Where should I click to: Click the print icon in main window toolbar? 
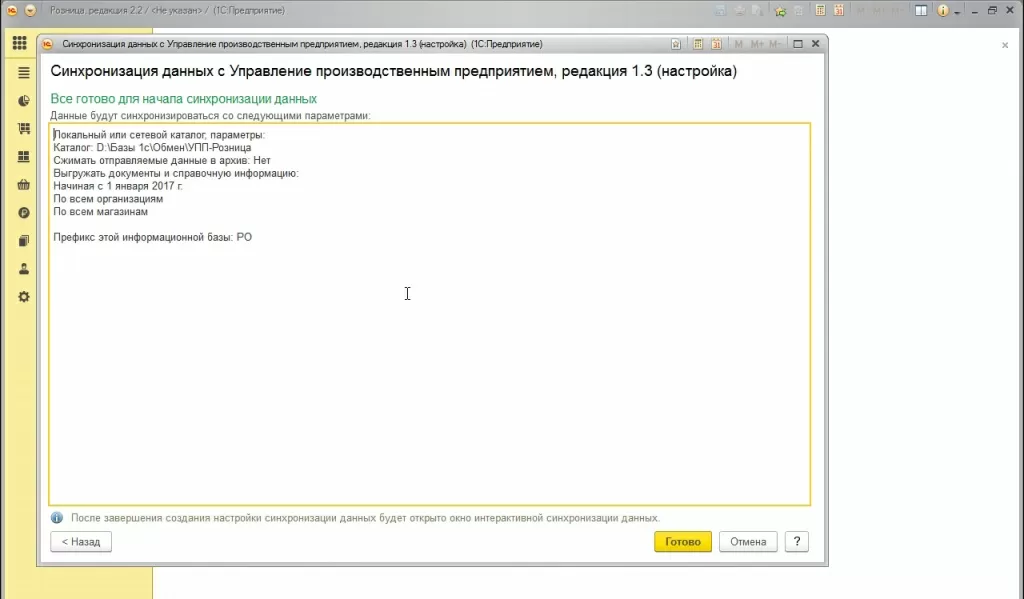739,10
